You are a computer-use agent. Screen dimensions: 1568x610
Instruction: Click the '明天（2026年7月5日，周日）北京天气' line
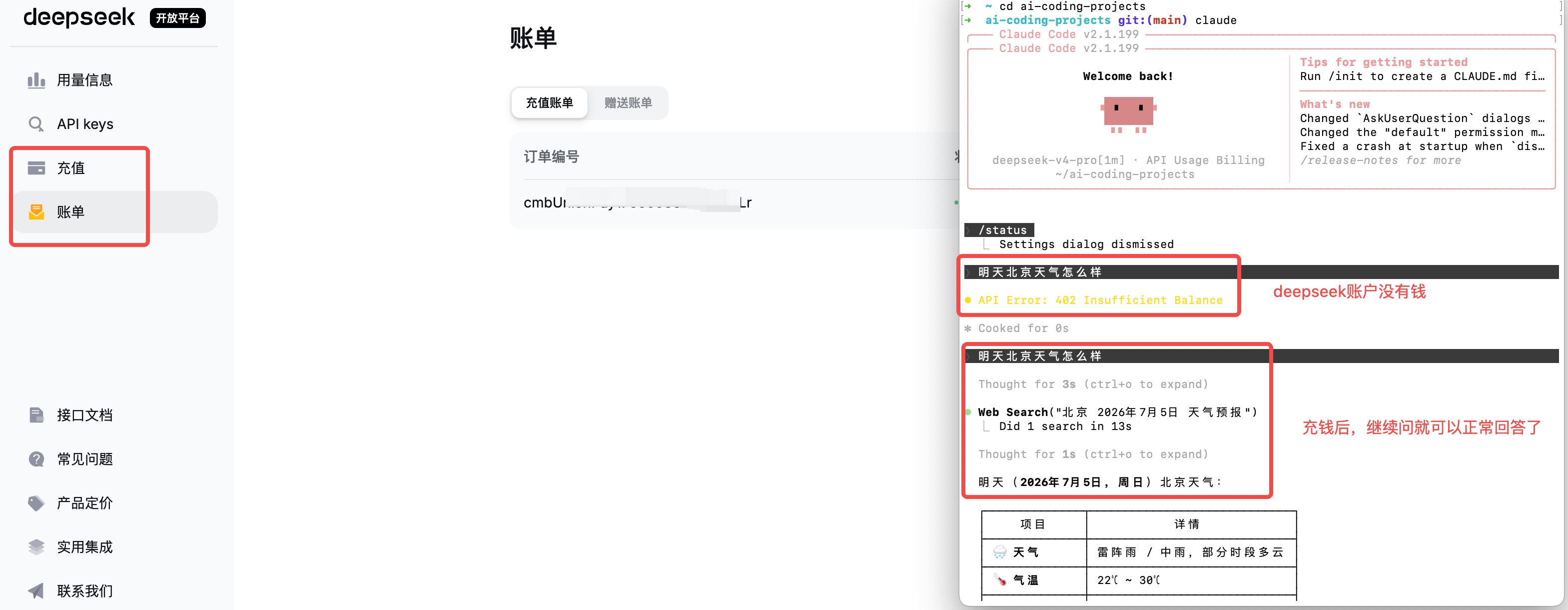pyautogui.click(x=1100, y=482)
